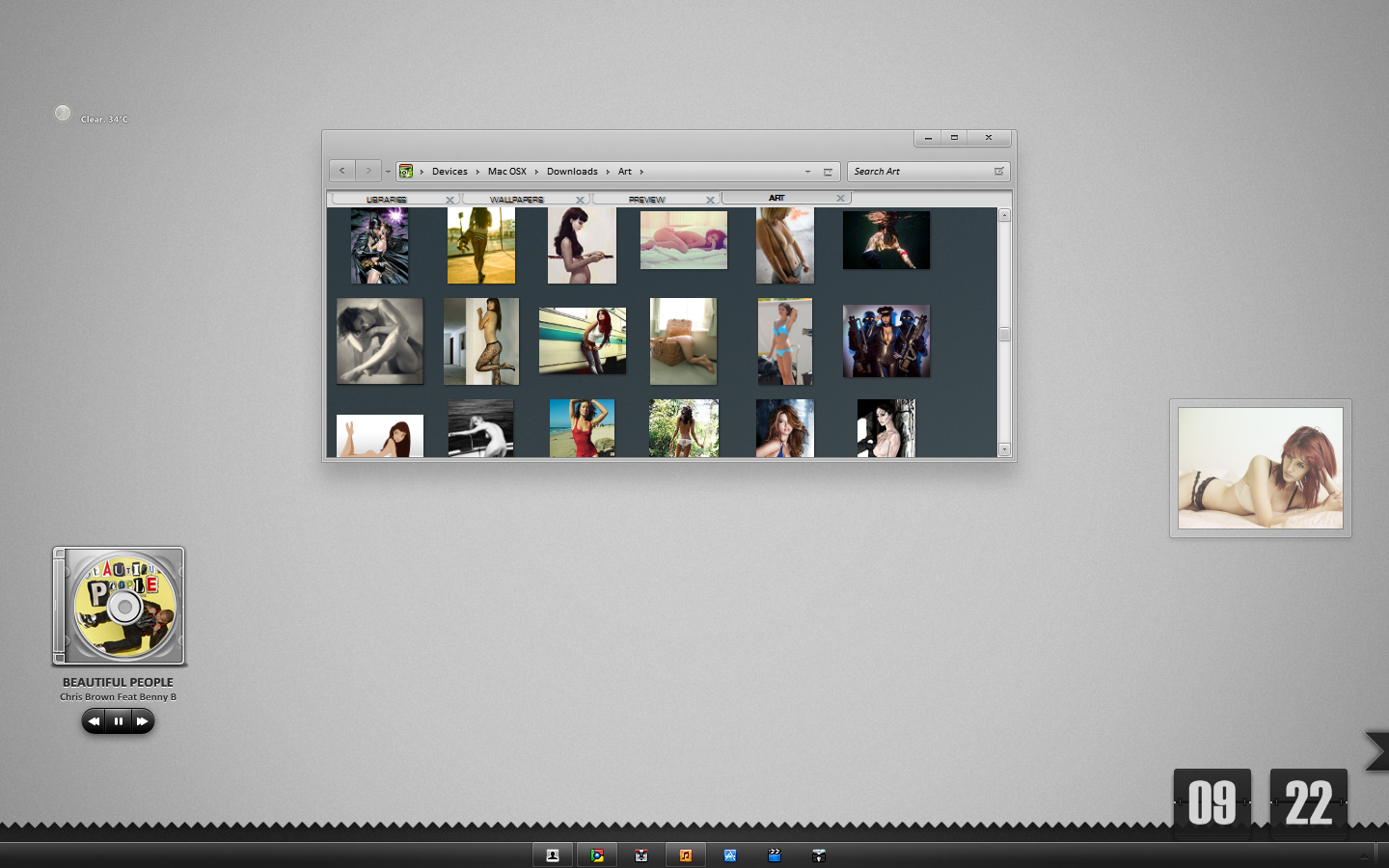
Task: Select the Devices breadcrumb
Action: [449, 172]
